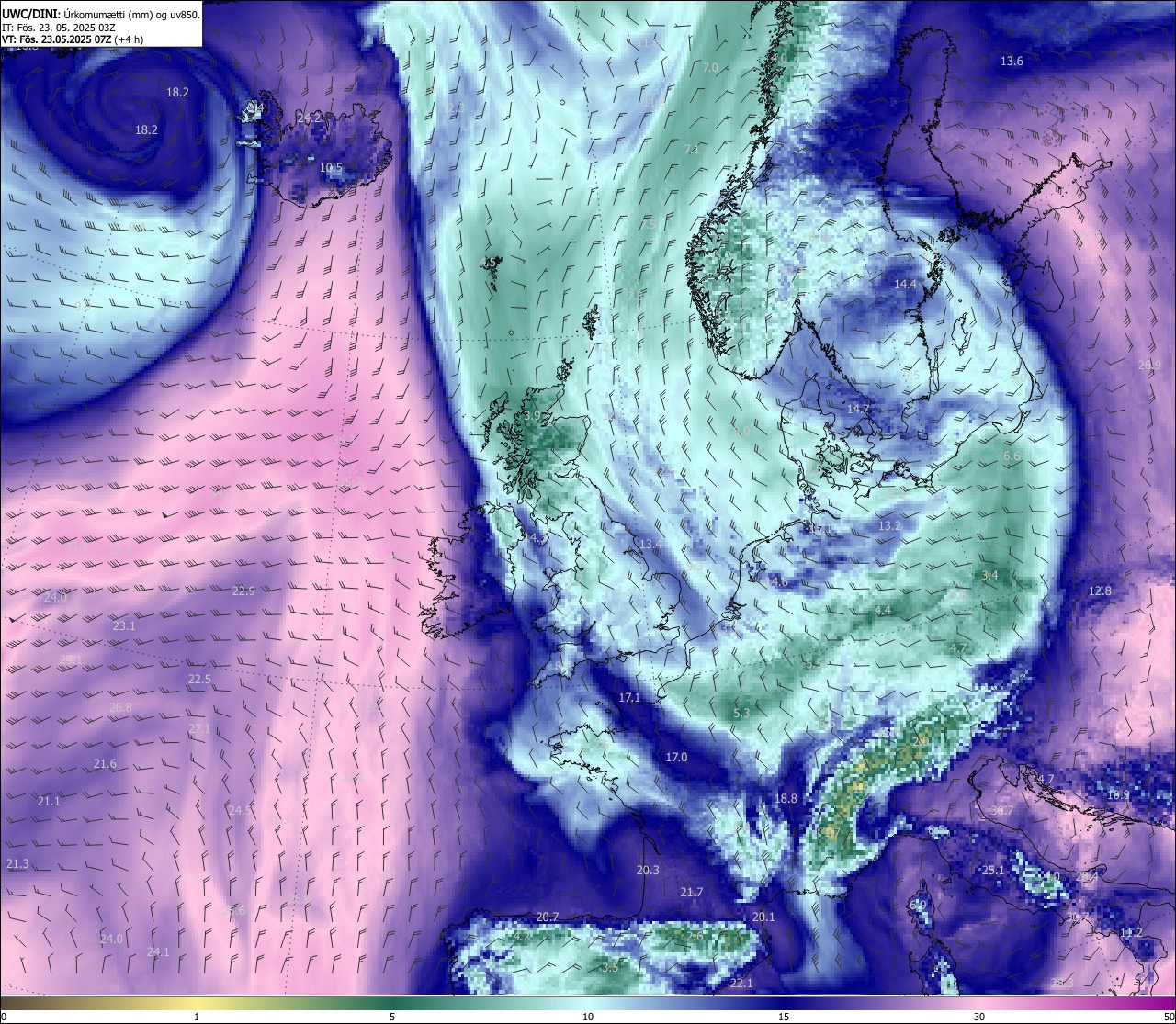The width and height of the screenshot is (1176, 1024).
Task: Click the 21.7 value label
Action: [x=692, y=893]
